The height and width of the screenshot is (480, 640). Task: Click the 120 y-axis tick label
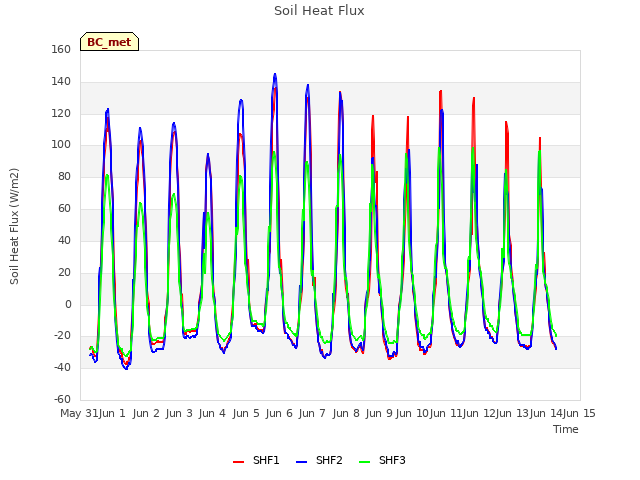click(x=61, y=113)
